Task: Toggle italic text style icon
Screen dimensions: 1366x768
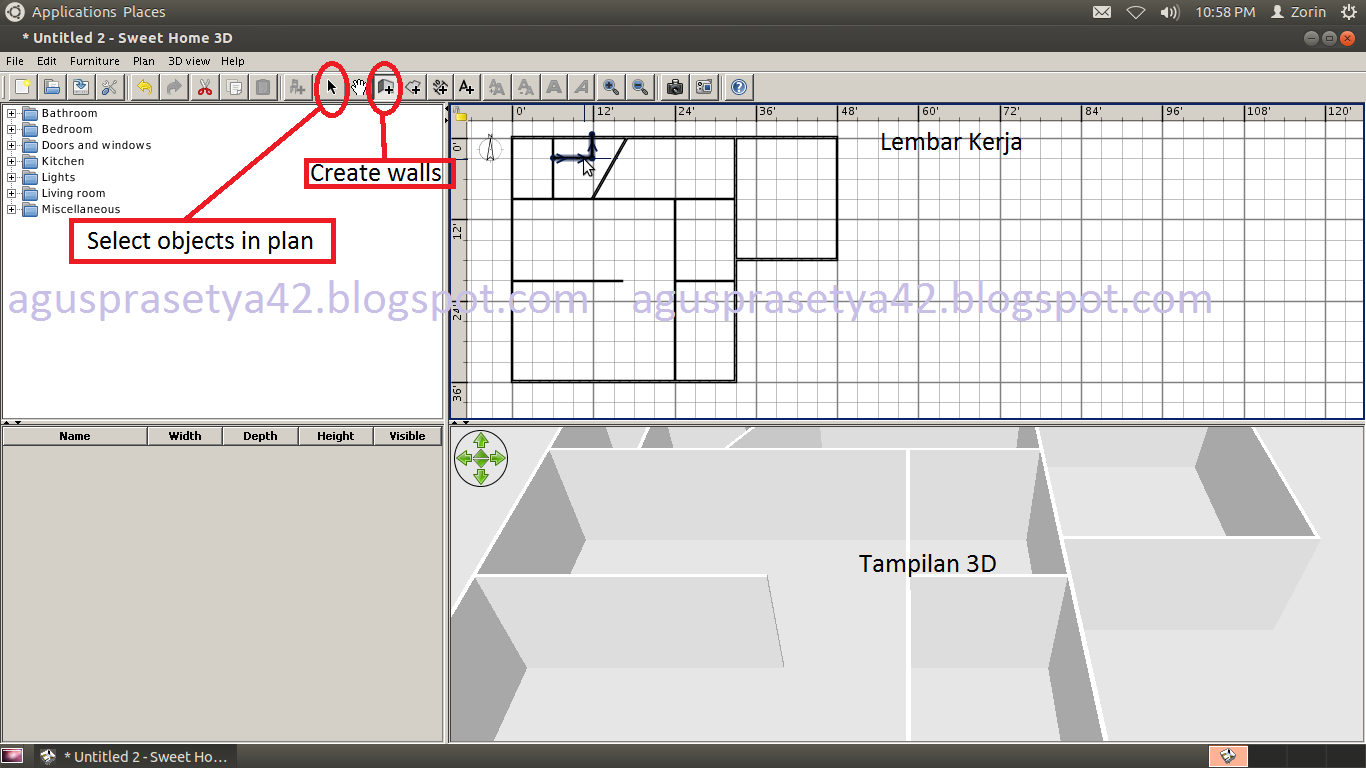Action: (x=582, y=88)
